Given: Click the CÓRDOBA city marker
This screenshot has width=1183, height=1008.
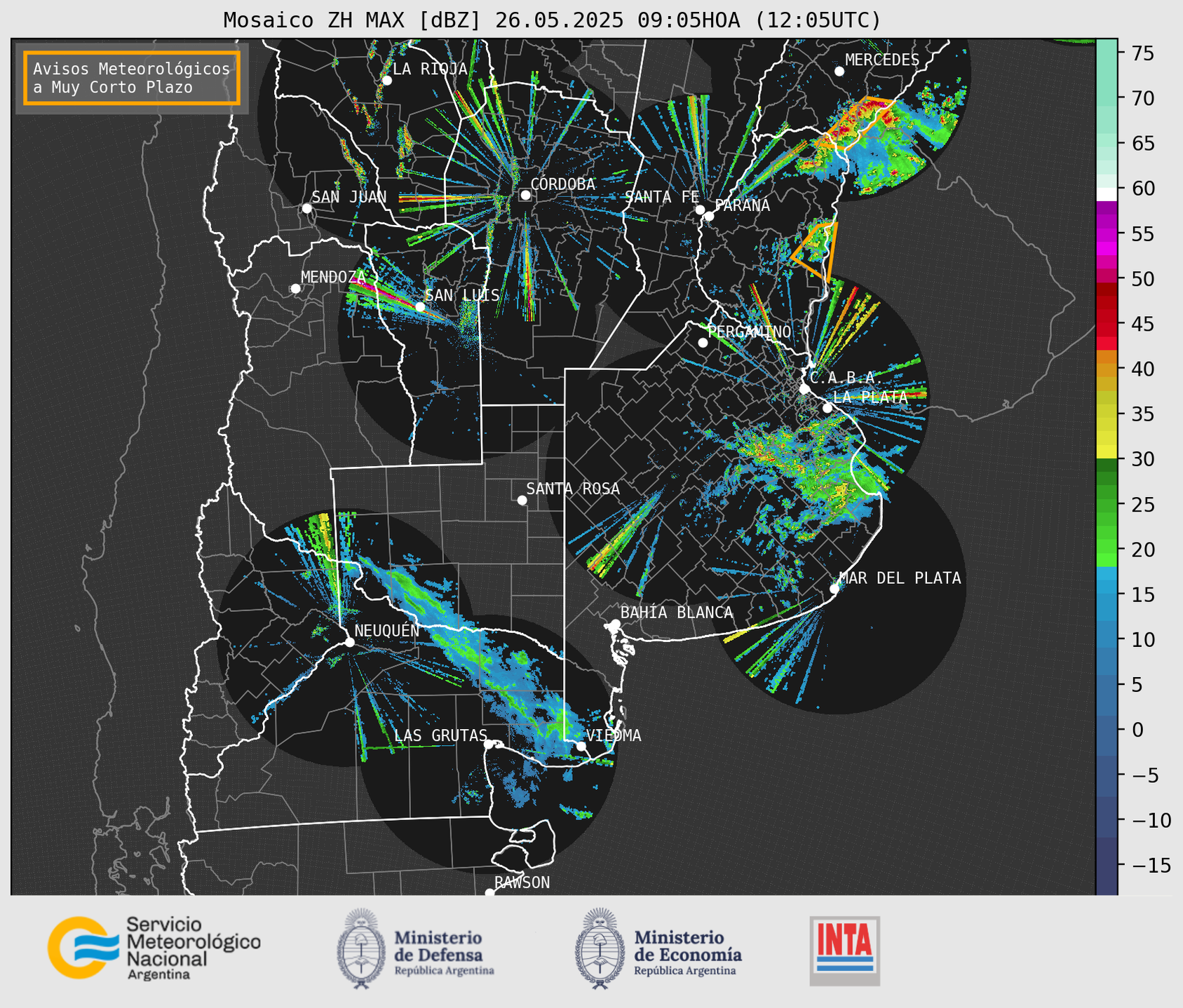Looking at the screenshot, I should (x=525, y=195).
